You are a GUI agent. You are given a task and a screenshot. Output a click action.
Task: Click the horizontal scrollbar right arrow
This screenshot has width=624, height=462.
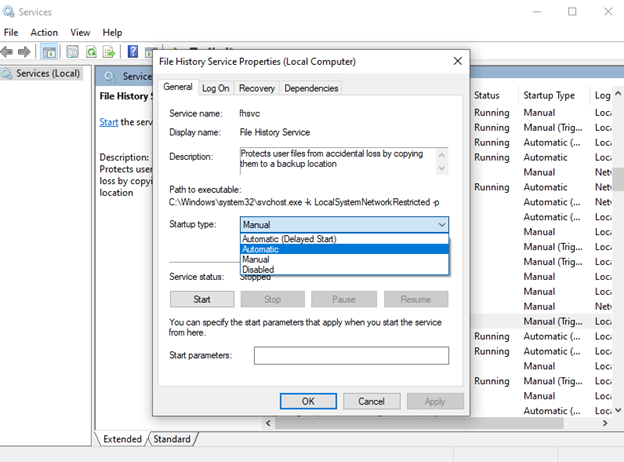click(x=605, y=423)
